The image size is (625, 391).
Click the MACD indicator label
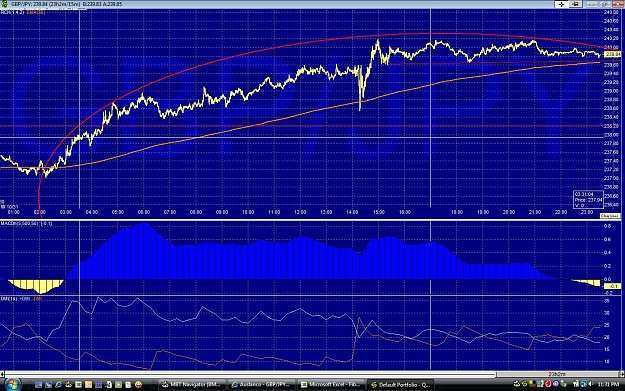(x=26, y=224)
